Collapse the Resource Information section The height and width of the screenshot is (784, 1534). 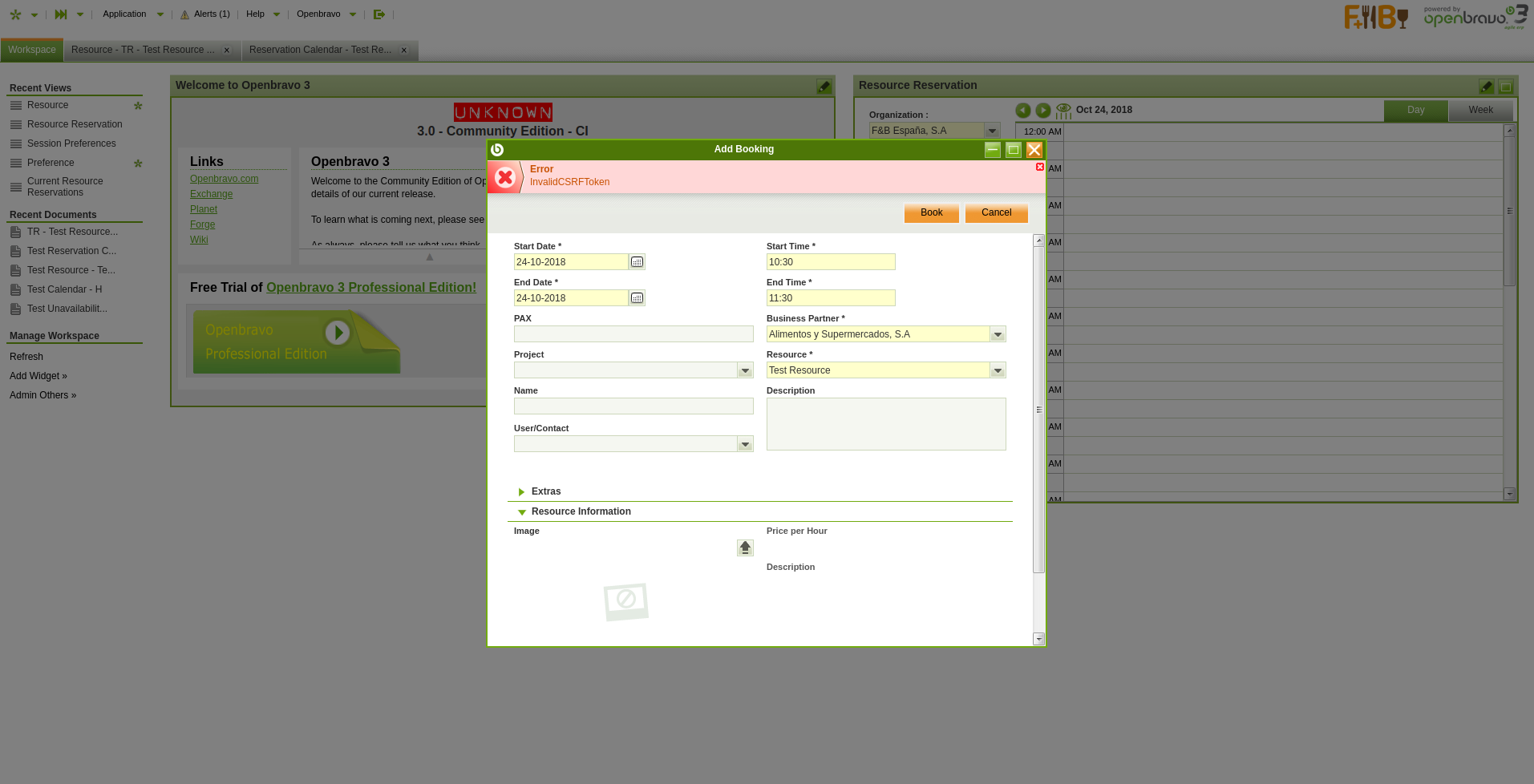[522, 511]
